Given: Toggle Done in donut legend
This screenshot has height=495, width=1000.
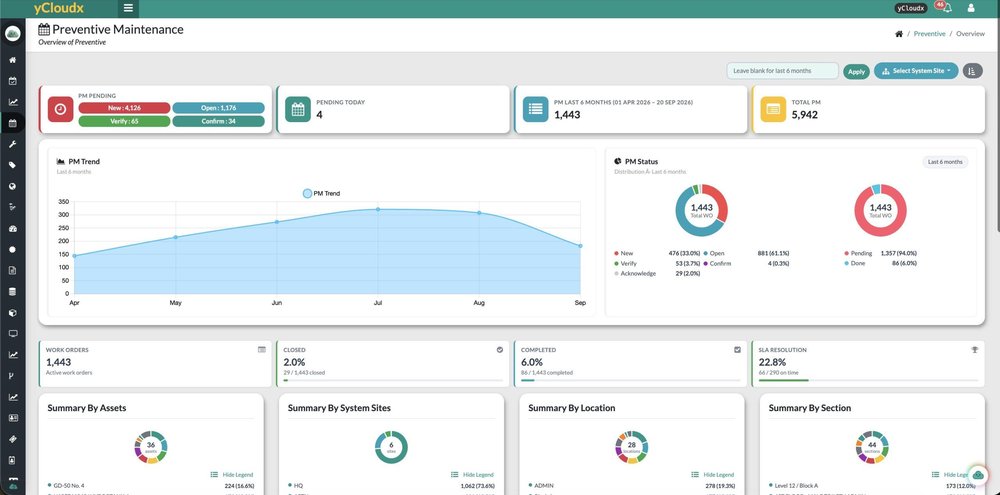Looking at the screenshot, I should click(855, 263).
